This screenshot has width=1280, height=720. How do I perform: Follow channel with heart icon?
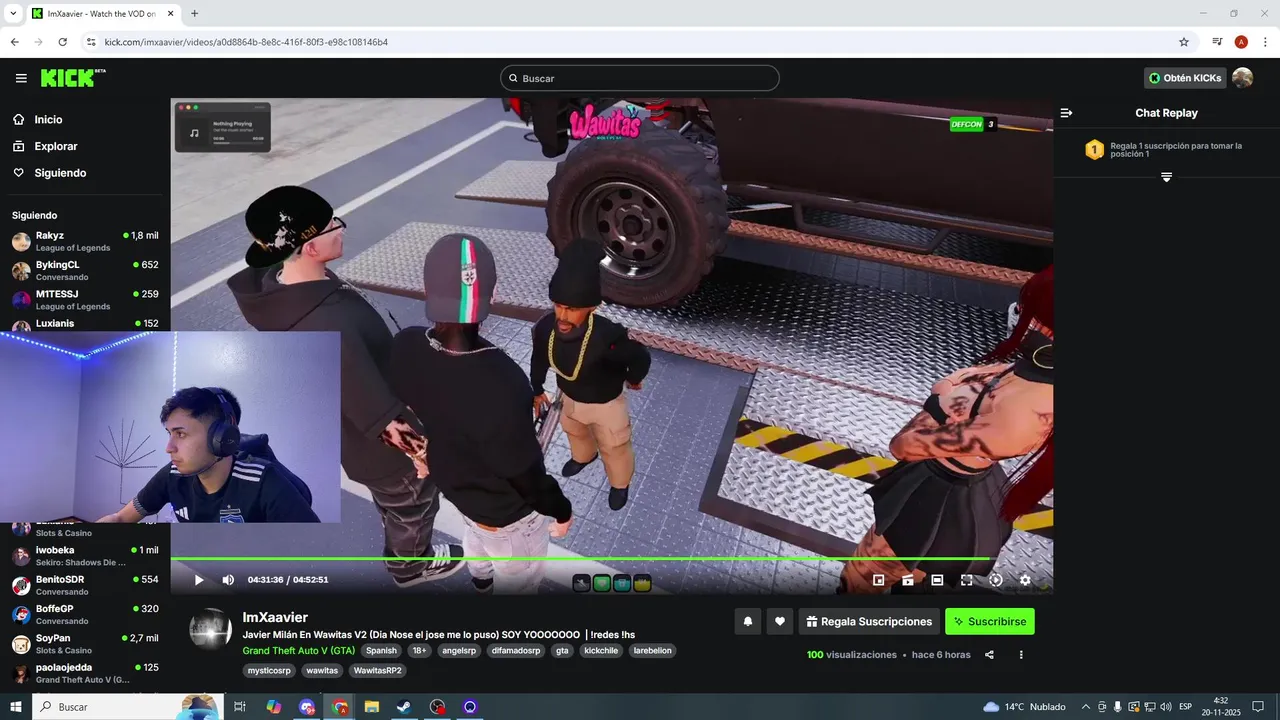click(x=780, y=621)
